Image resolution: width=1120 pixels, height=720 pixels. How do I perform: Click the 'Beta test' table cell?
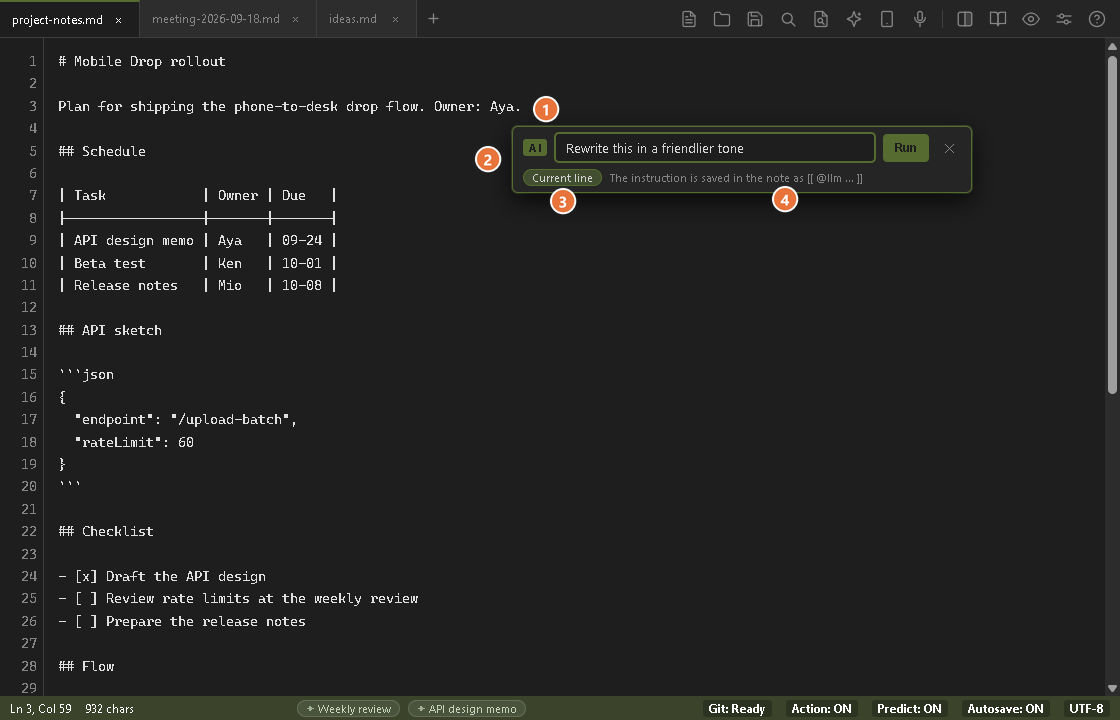109,264
